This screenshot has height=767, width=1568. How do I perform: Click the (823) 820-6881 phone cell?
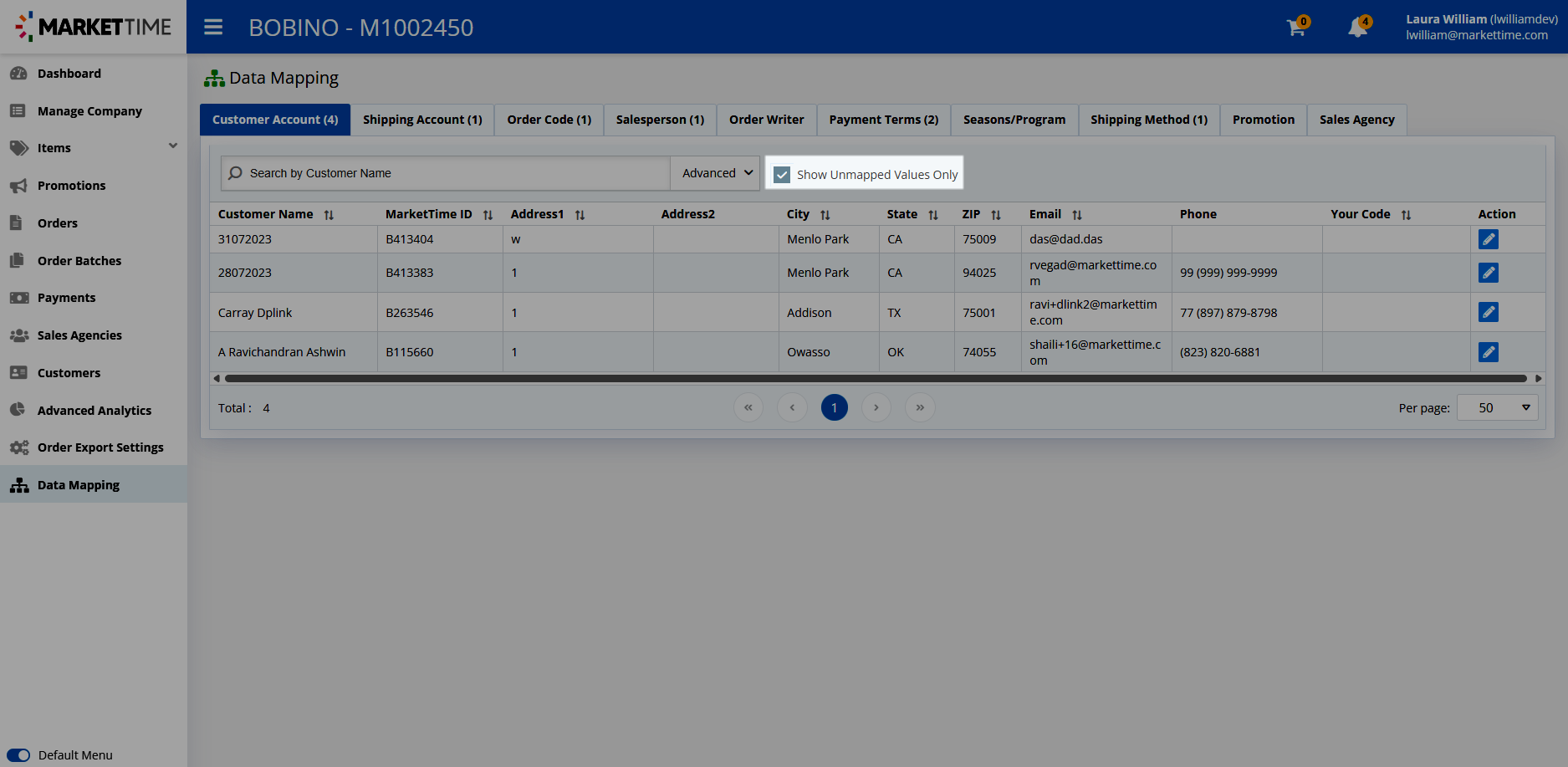1247,352
